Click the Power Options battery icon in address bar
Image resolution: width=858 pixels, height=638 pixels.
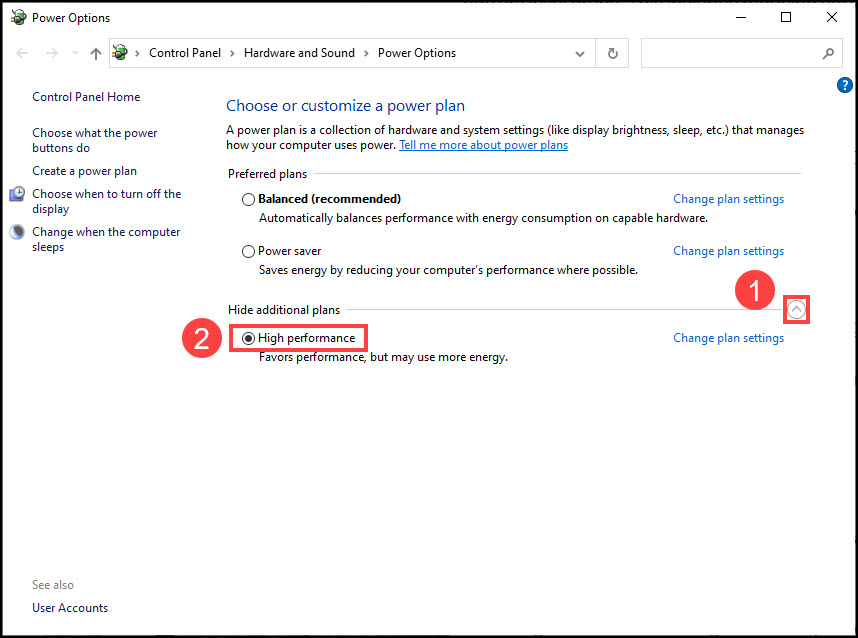(120, 53)
